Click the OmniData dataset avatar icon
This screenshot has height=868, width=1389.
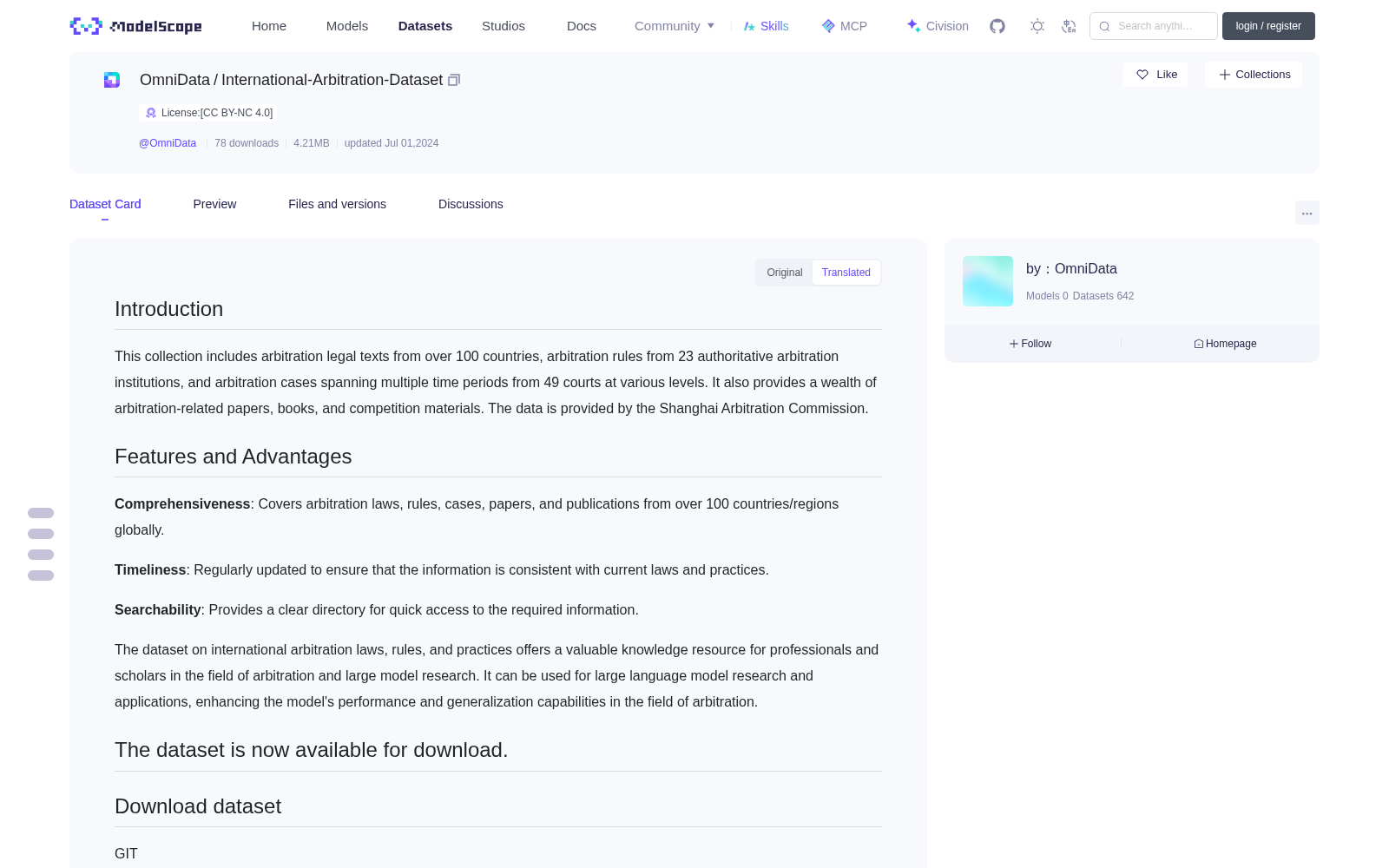(112, 80)
